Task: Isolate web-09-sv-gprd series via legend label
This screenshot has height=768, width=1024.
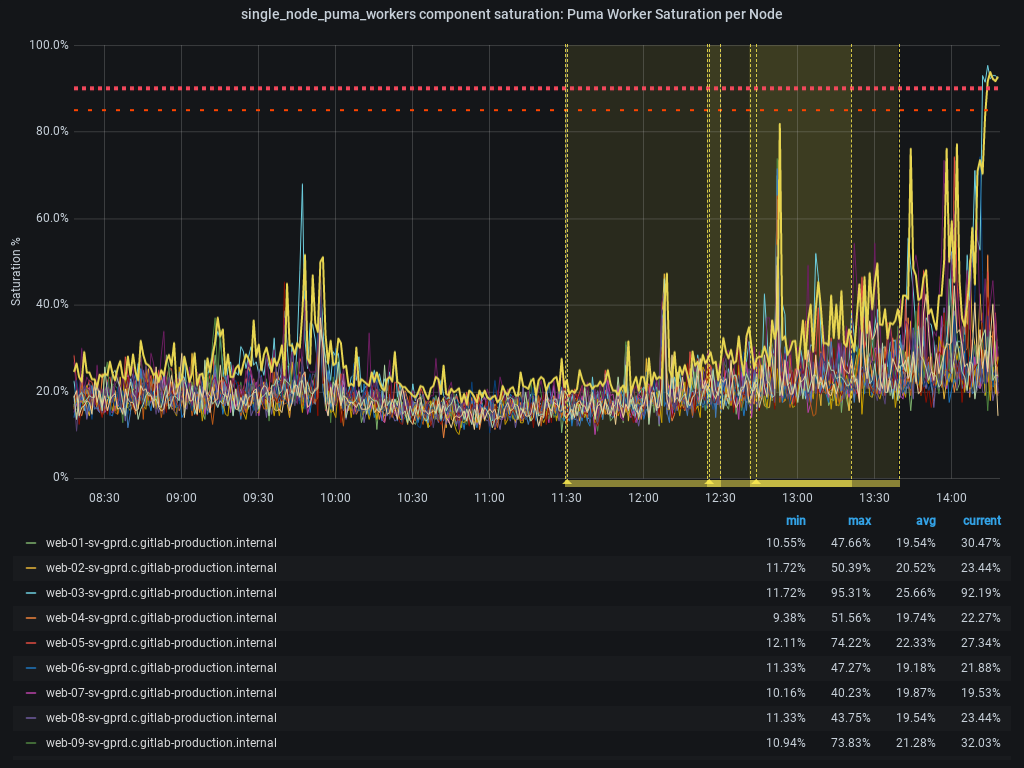Action: coord(161,743)
